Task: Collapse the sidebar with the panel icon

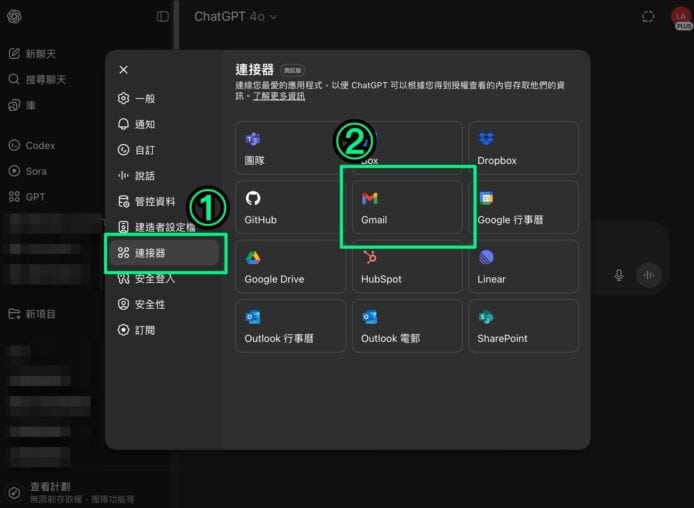Action: pos(162,17)
